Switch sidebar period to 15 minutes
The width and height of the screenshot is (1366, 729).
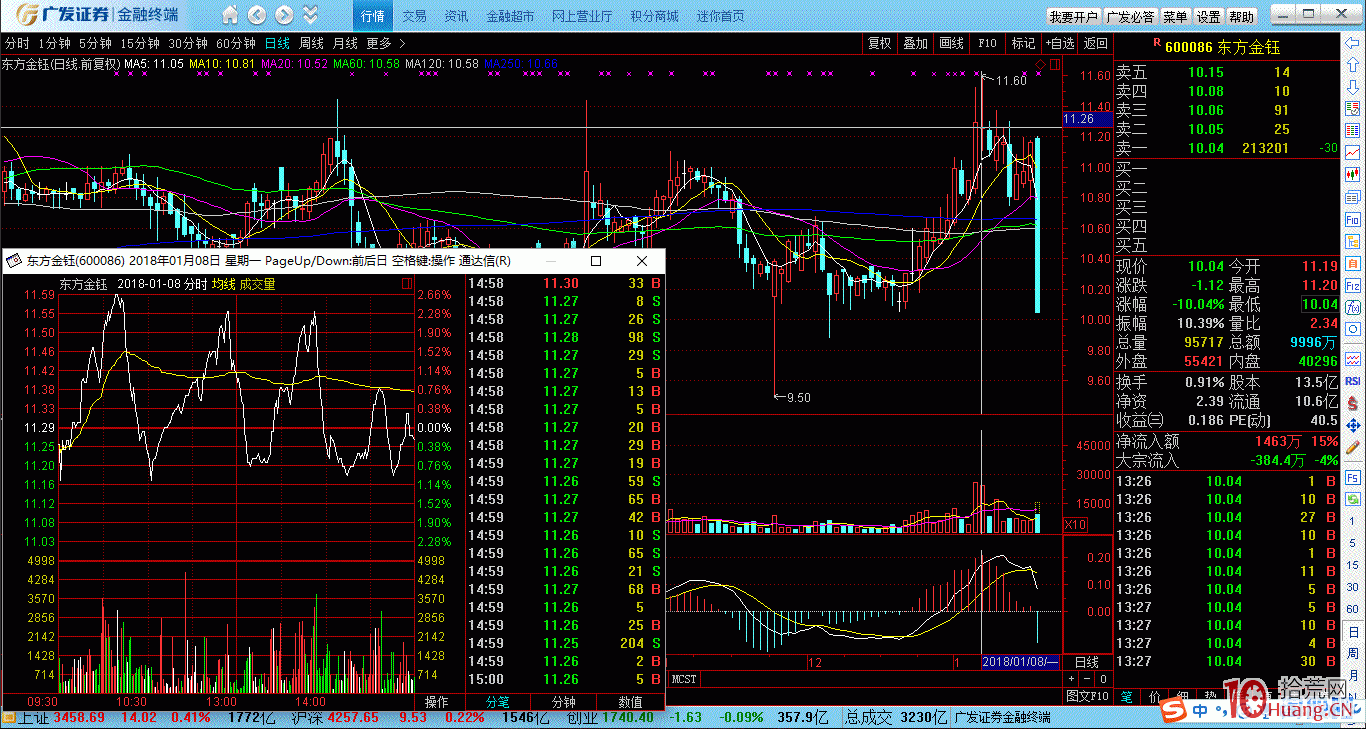pos(1352,565)
